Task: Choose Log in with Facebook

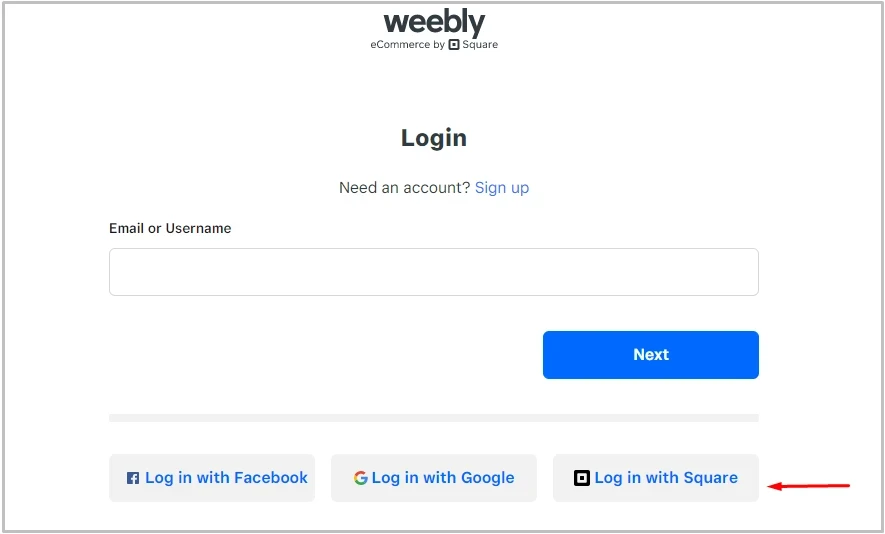Action: pos(212,478)
